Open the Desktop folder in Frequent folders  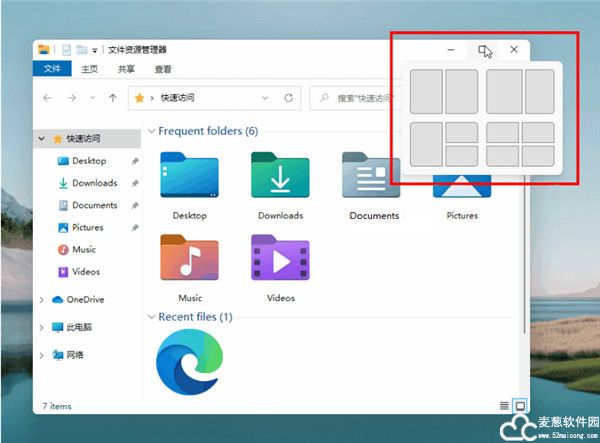click(189, 175)
